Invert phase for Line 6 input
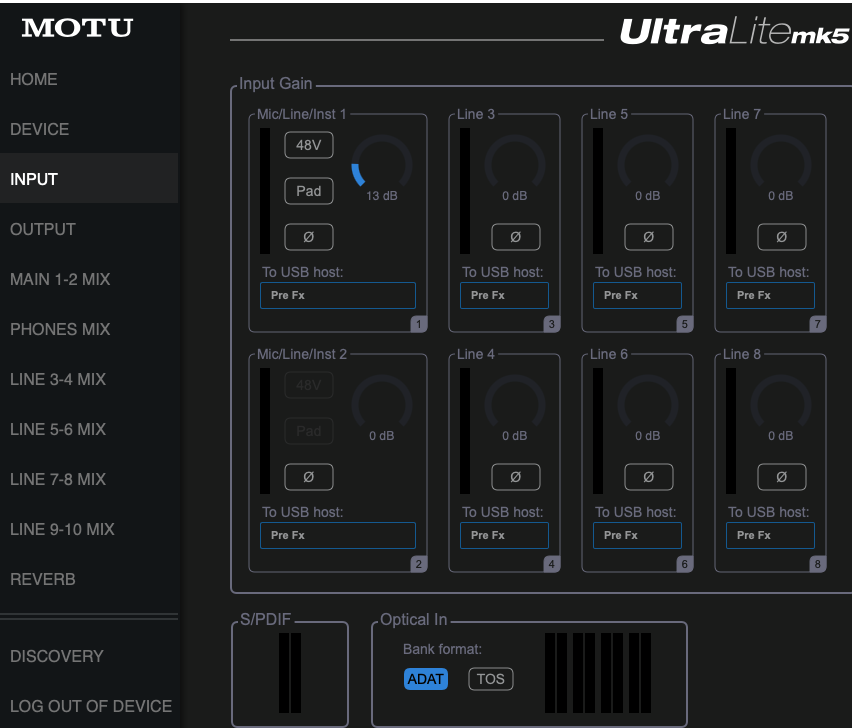The height and width of the screenshot is (728, 852). (x=648, y=477)
